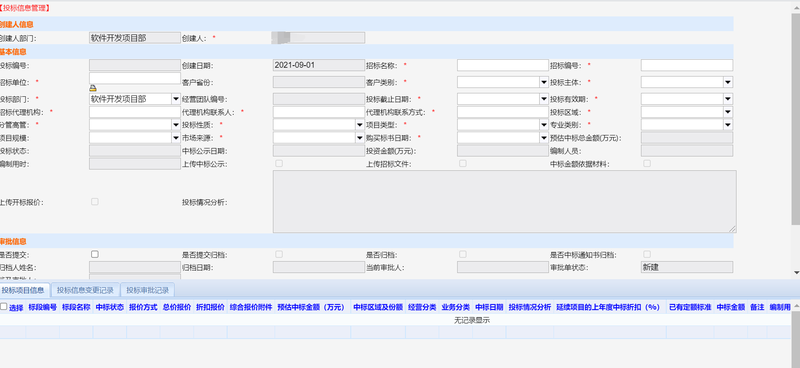800x368 pixels.
Task: Click the 经营分类 column header
Action: [x=422, y=307]
